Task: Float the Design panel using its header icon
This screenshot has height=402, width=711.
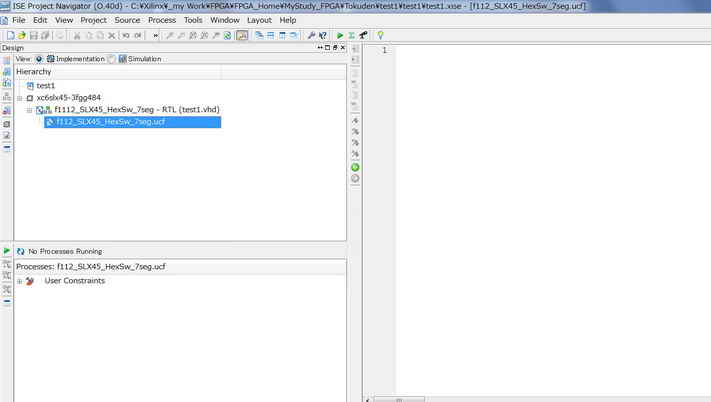Action: 335,48
